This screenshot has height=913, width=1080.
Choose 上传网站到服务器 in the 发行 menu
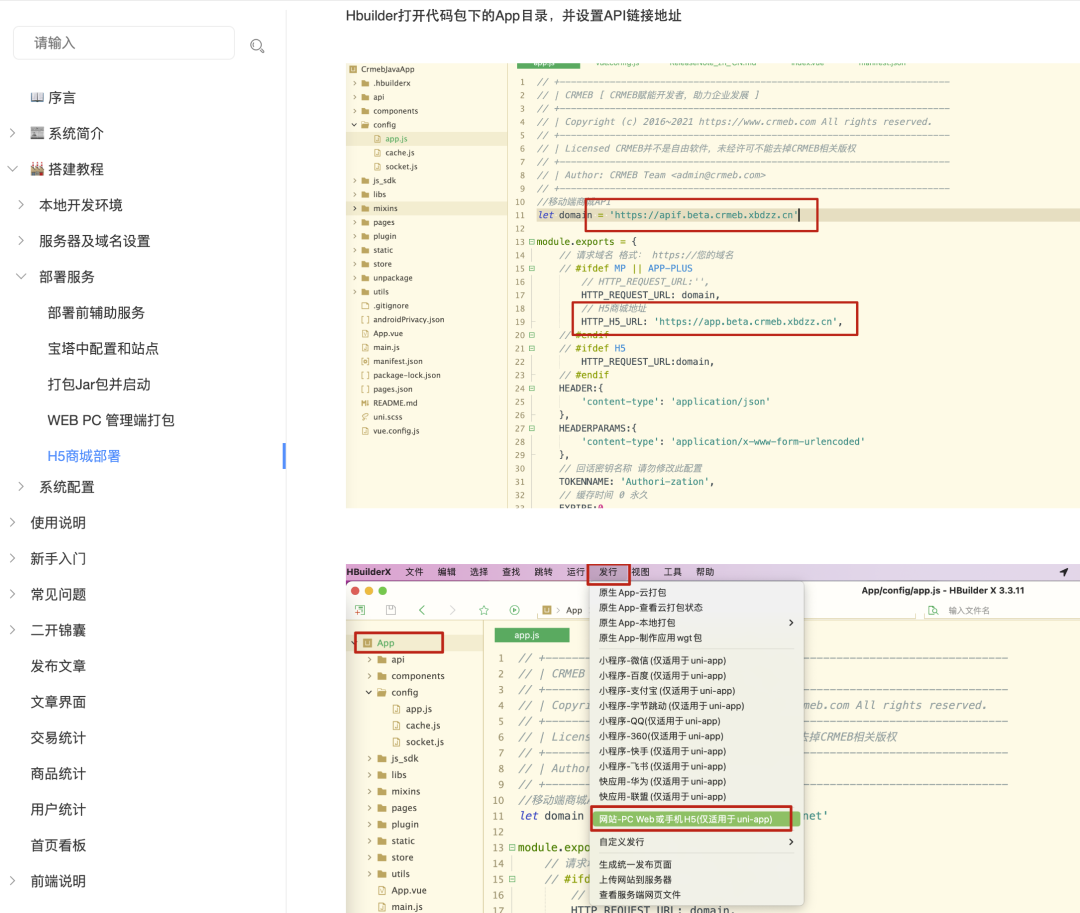pyautogui.click(x=635, y=879)
